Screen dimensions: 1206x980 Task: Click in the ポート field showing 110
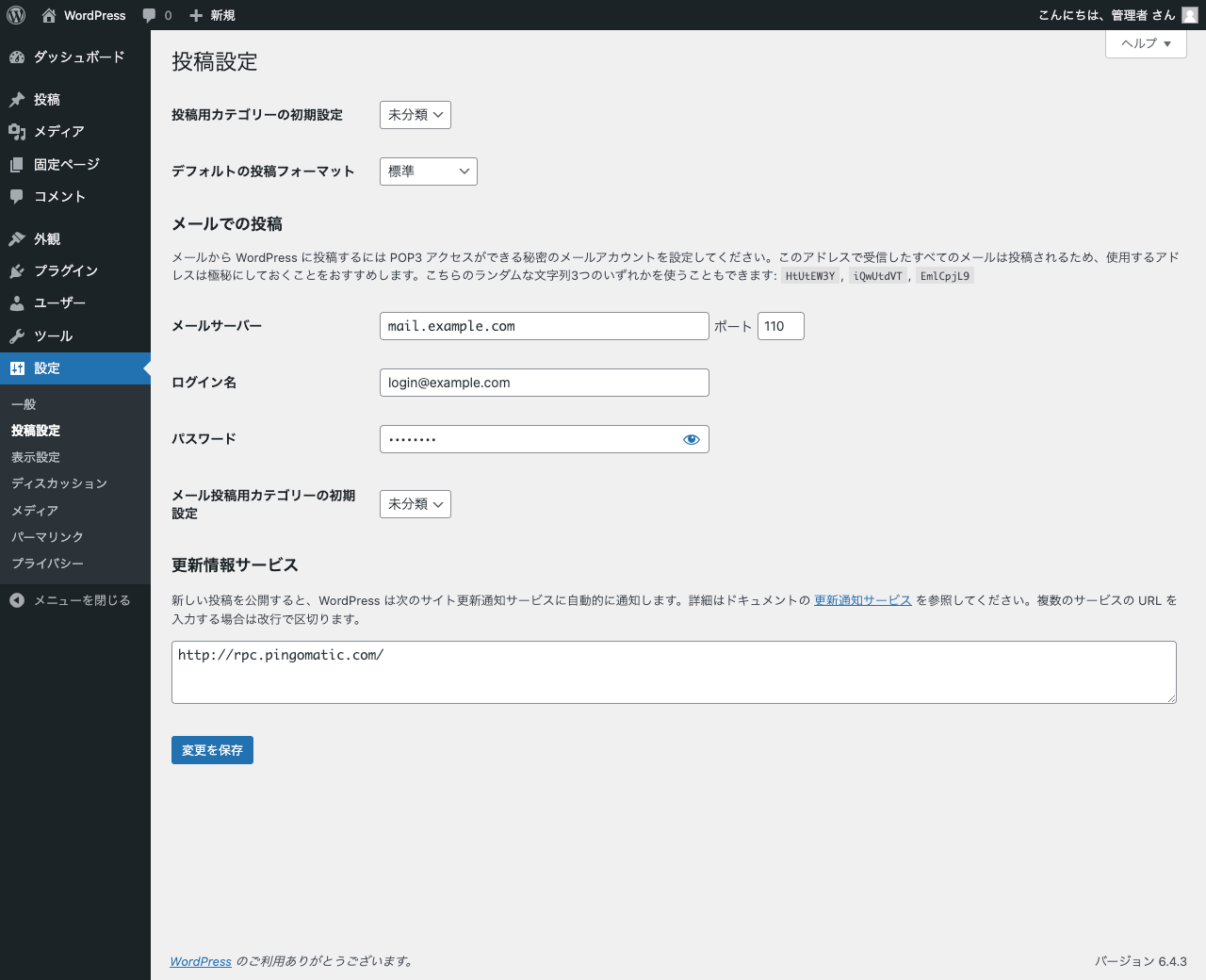(x=781, y=326)
